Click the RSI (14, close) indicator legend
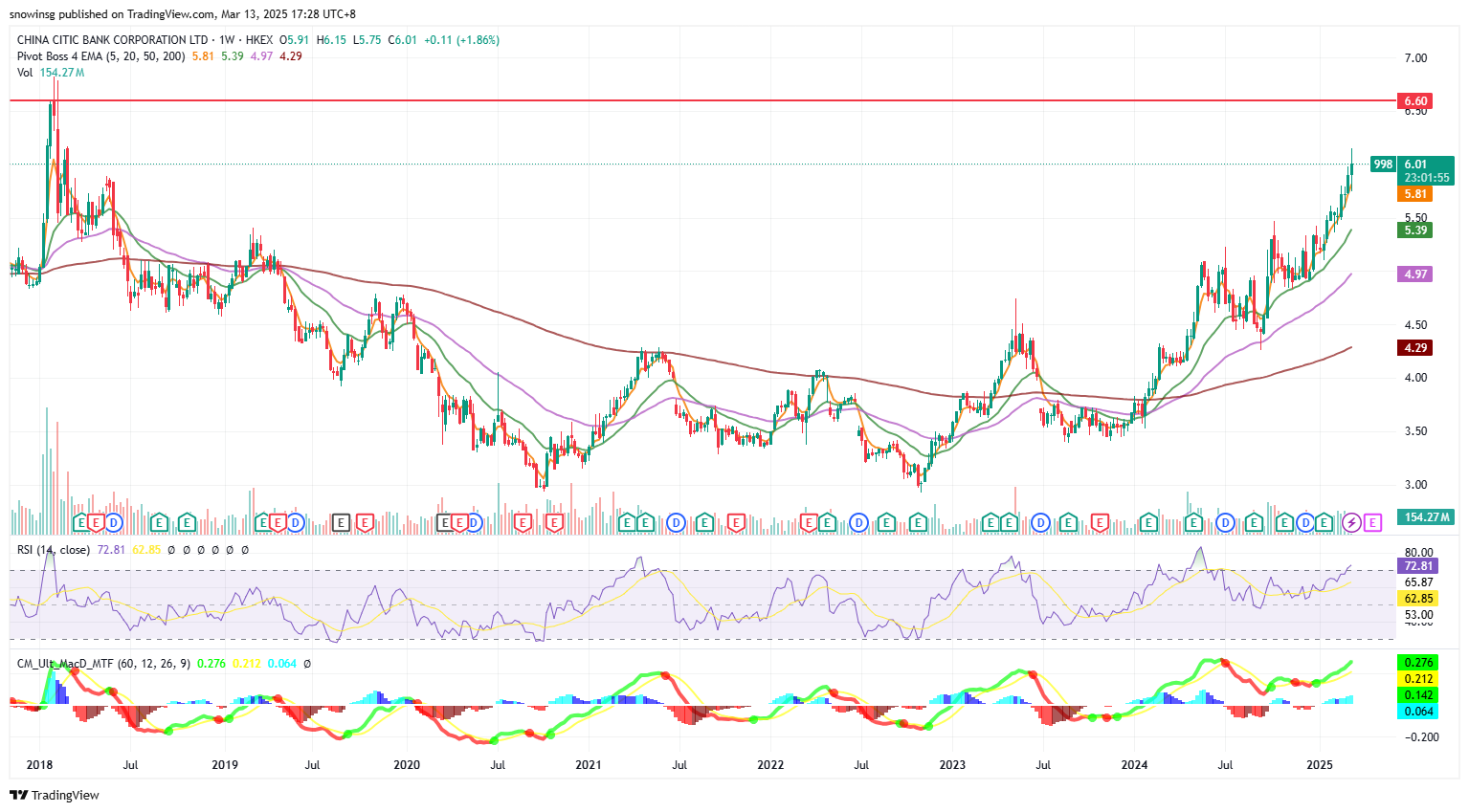This screenshot has width=1469, height=812. tap(54, 550)
